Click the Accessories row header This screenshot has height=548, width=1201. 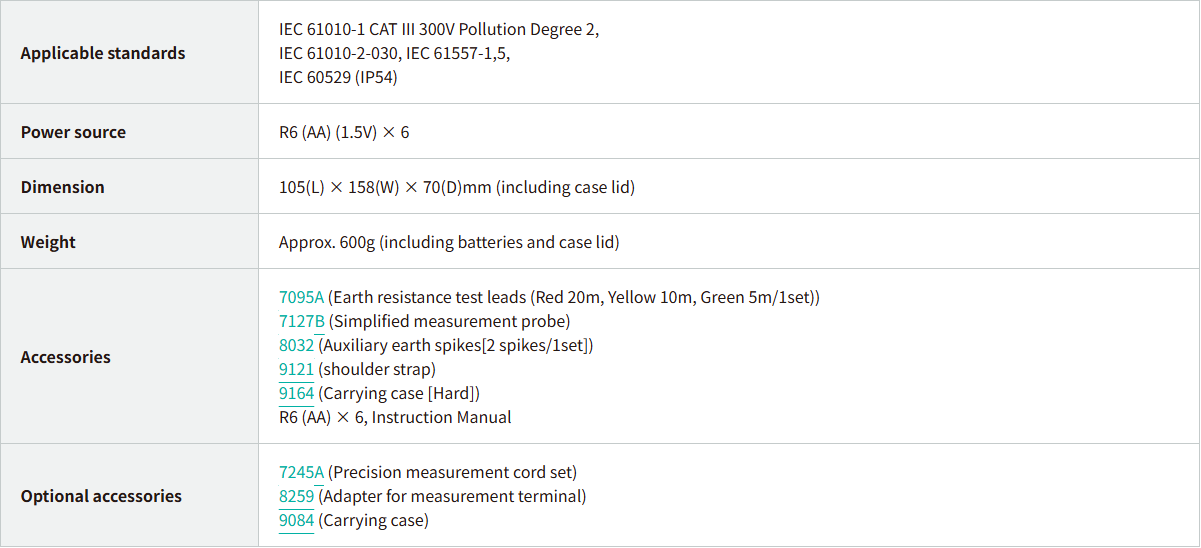pyautogui.click(x=65, y=357)
